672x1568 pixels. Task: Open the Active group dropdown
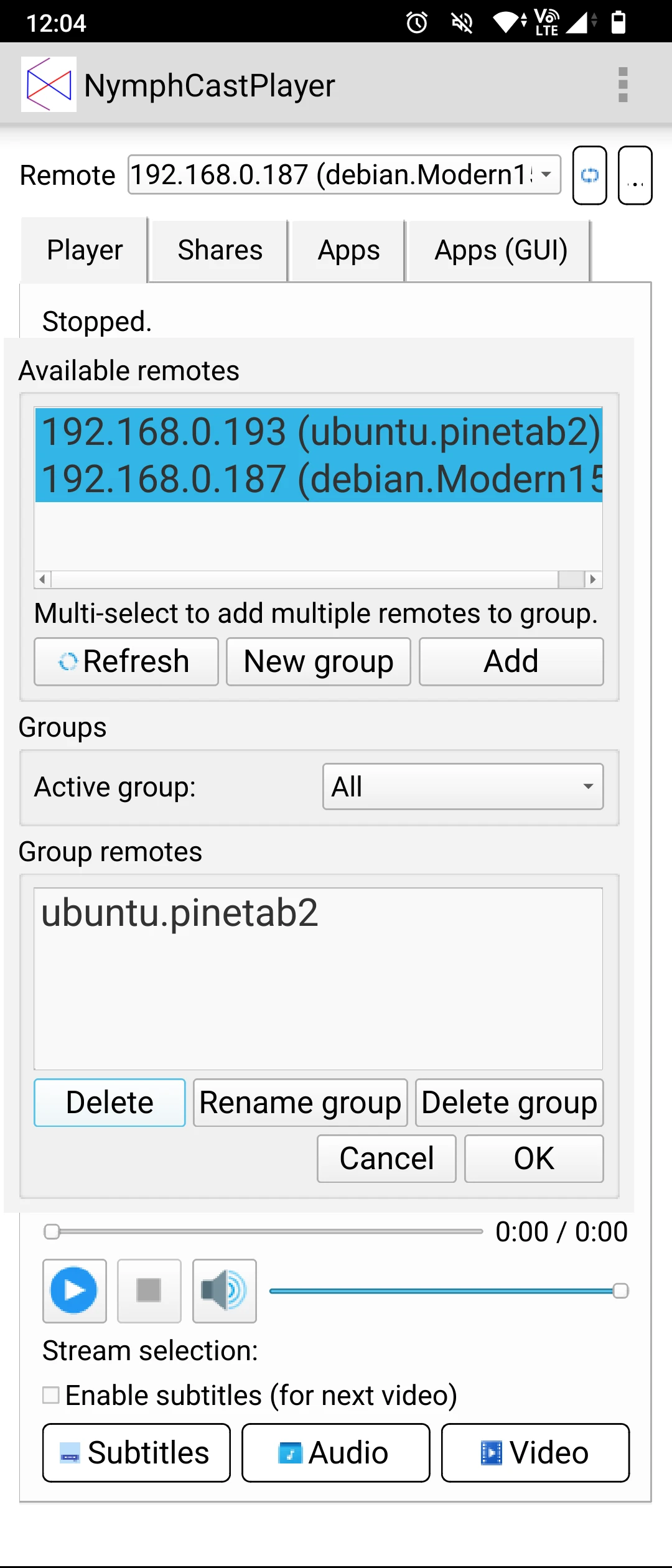pos(463,786)
